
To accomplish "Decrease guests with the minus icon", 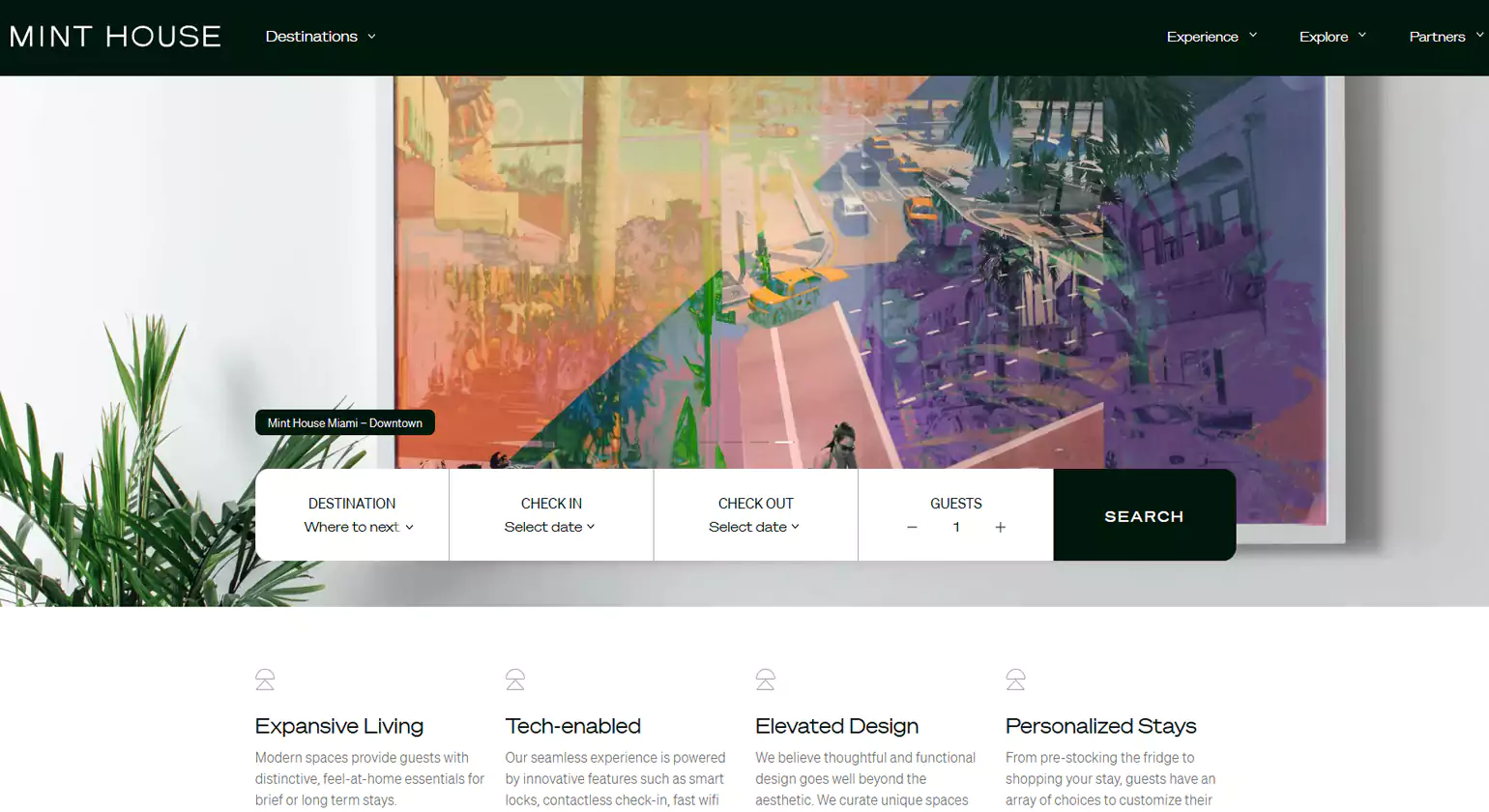I will pos(912,528).
